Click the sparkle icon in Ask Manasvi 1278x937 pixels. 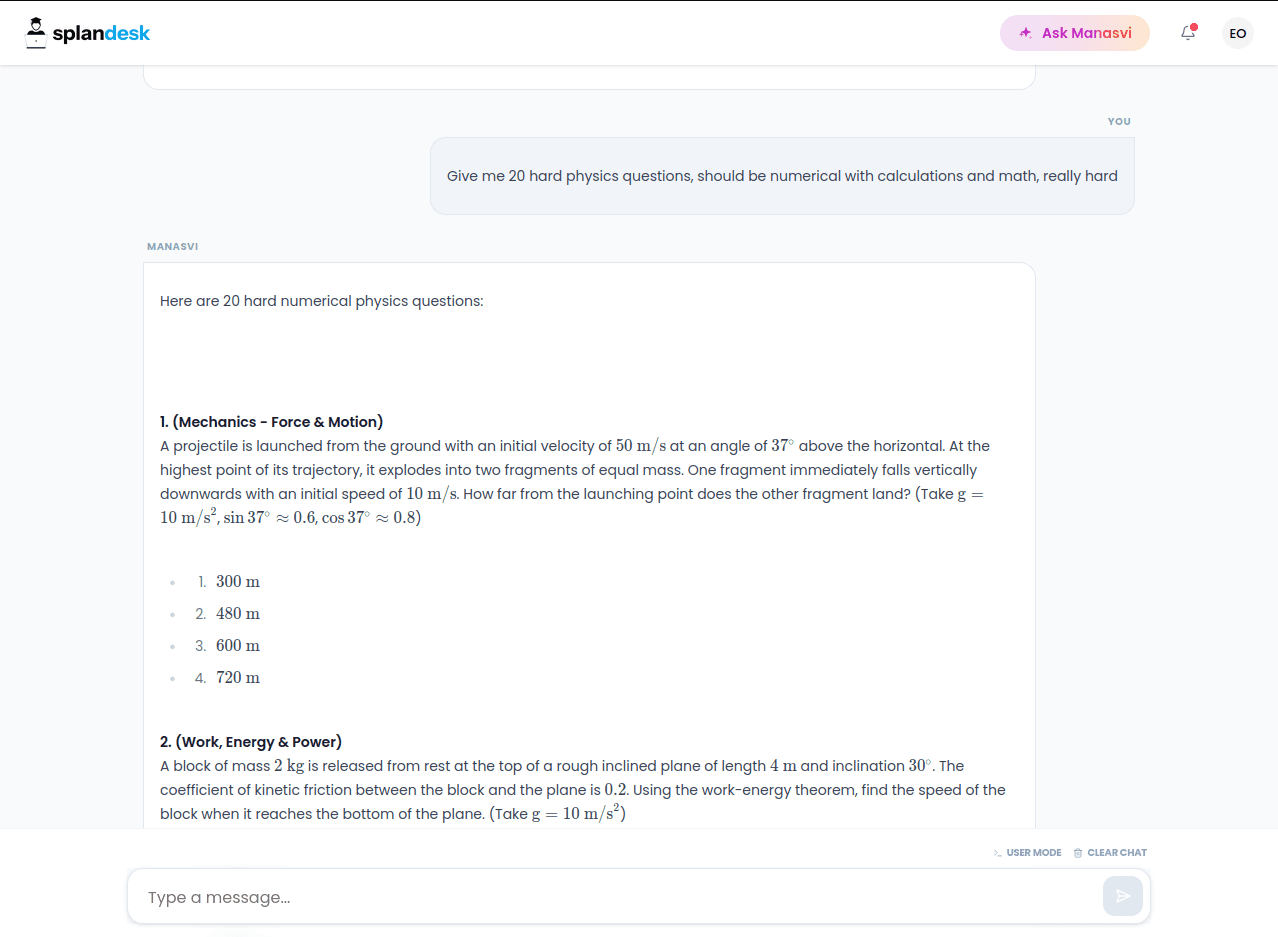(1025, 33)
